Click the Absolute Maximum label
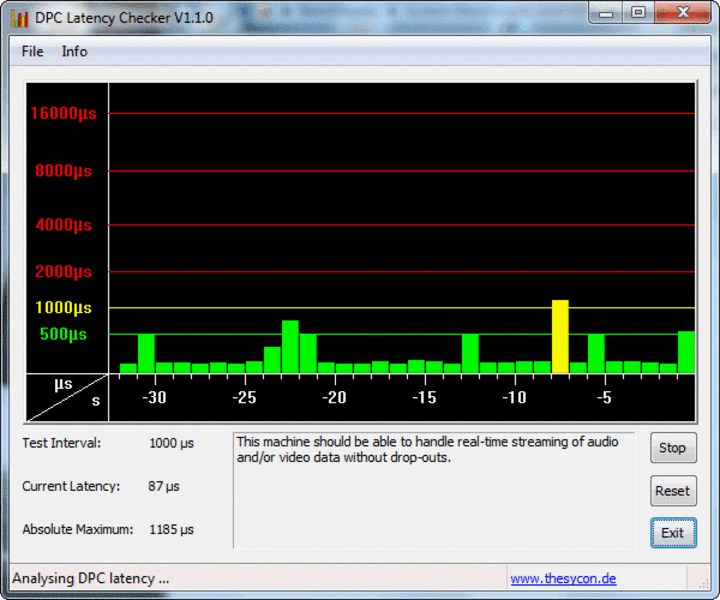720x600 pixels. [x=78, y=529]
